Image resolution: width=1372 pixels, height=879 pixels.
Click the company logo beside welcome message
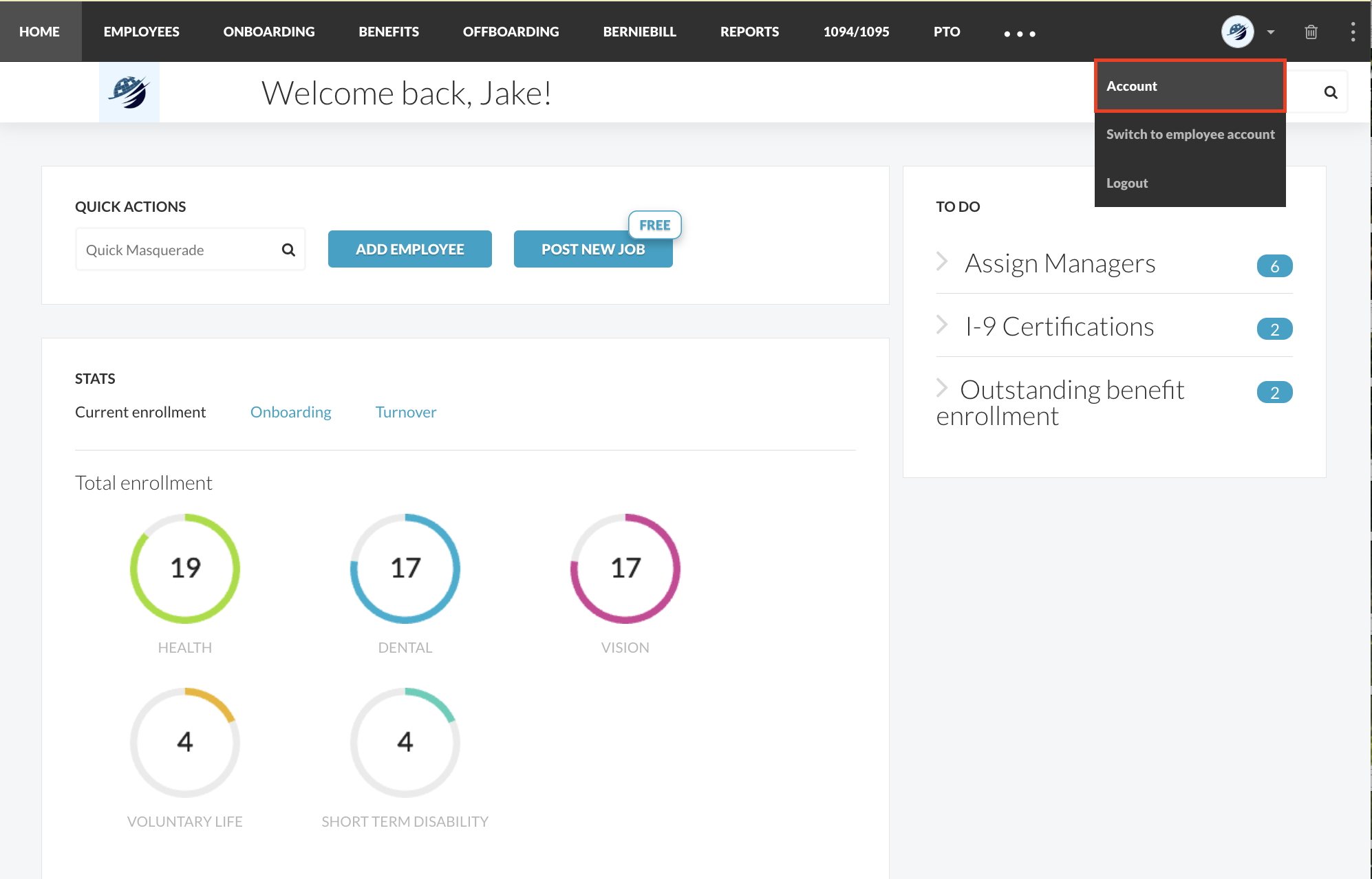click(129, 92)
